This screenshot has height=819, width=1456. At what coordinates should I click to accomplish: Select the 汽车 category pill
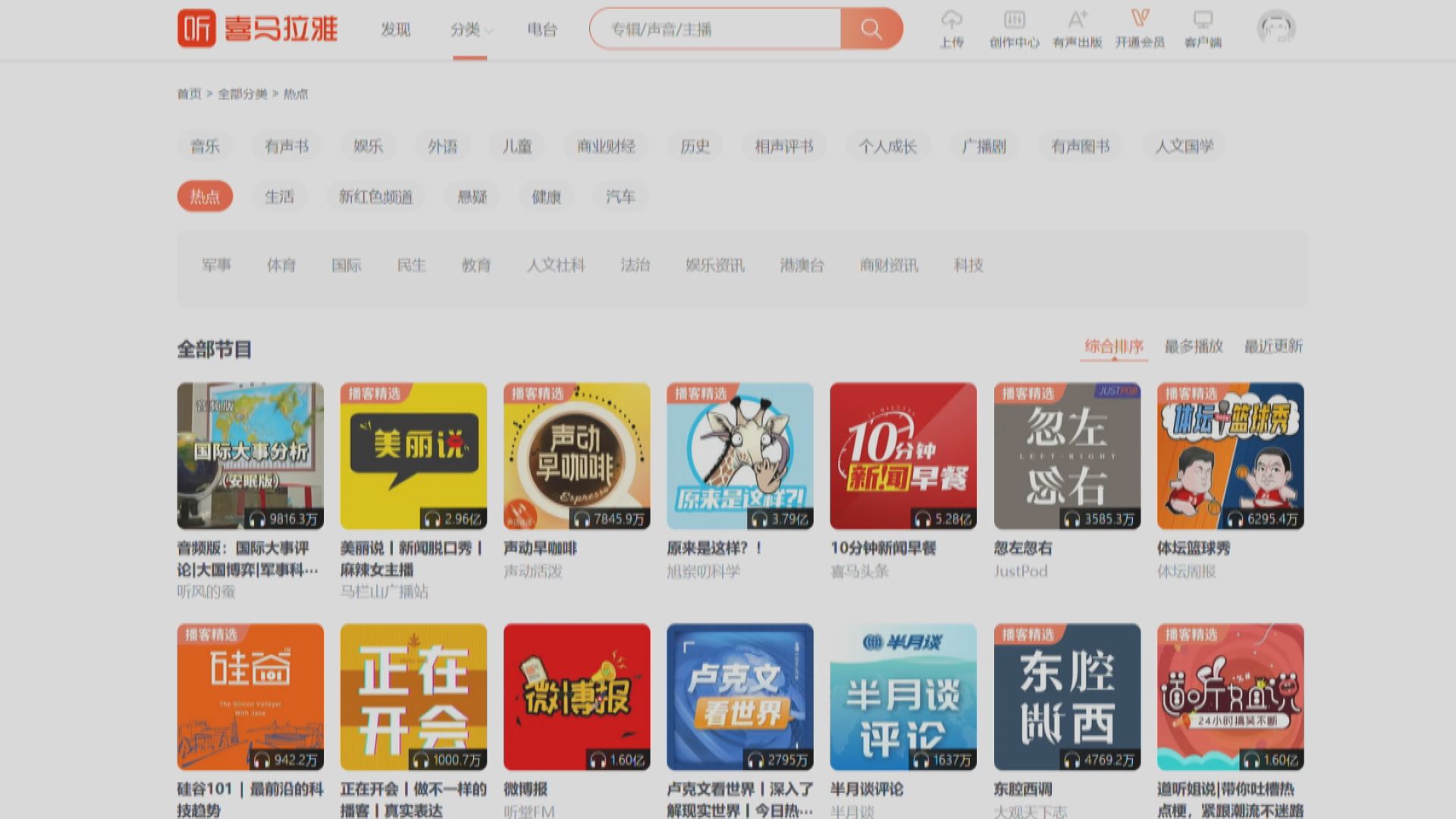pos(620,196)
